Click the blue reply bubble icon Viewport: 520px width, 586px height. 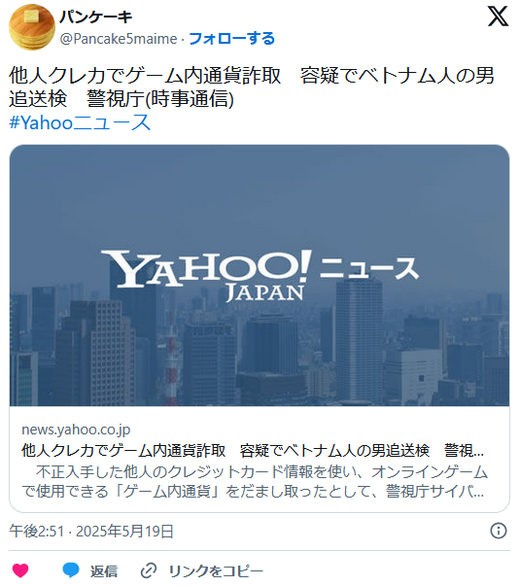71,570
